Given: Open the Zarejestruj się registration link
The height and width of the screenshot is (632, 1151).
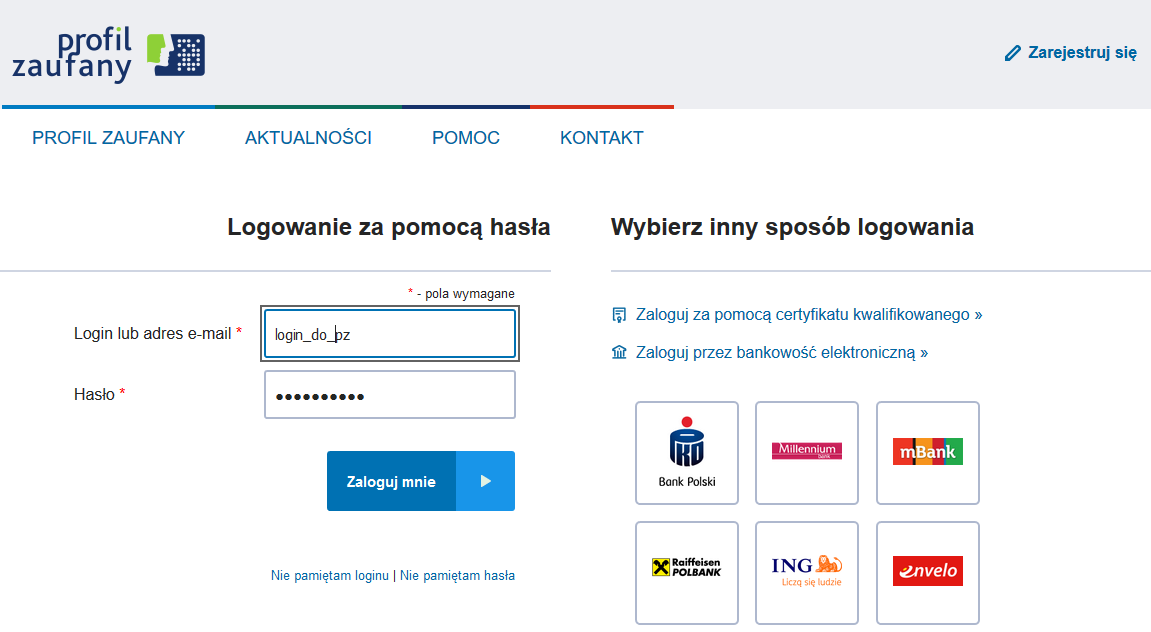Looking at the screenshot, I should click(x=1079, y=51).
